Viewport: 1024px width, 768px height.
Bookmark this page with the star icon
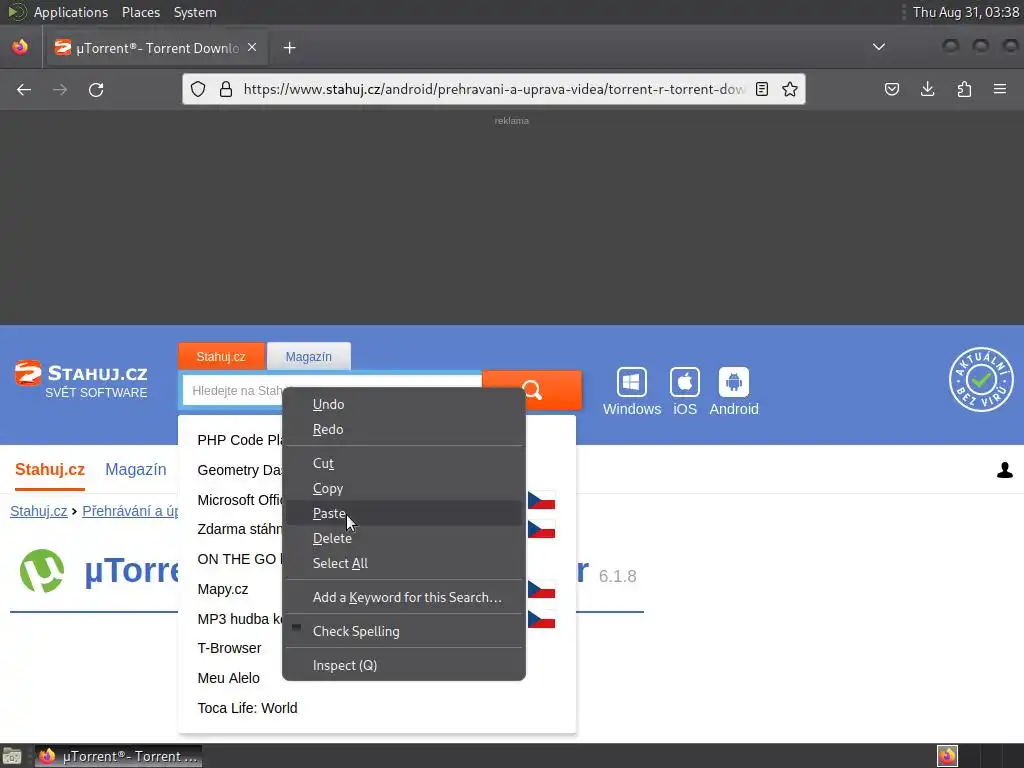790,89
